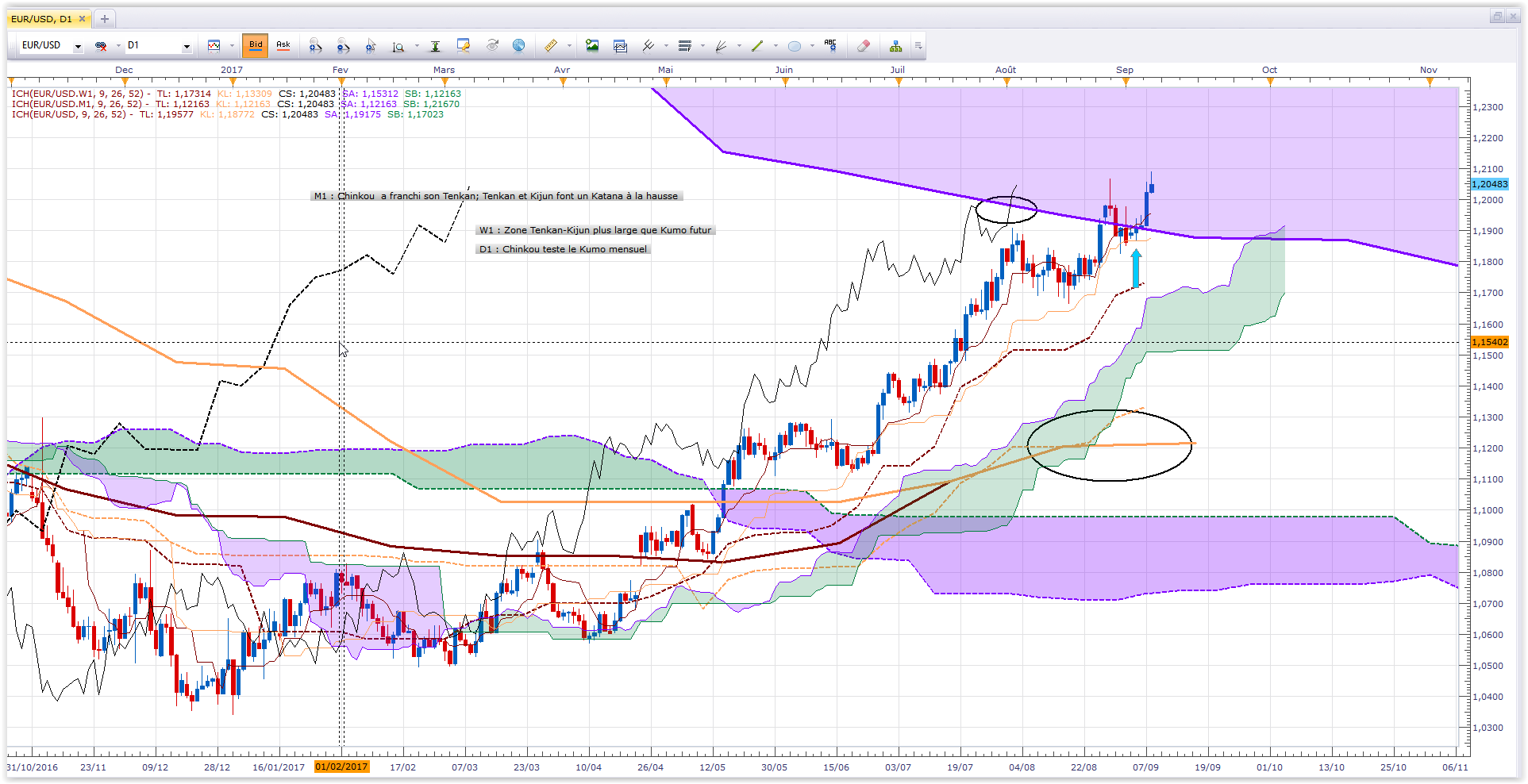Expand the ruler tool dropdown arrow
This screenshot has height=784, width=1528.
pos(568,46)
